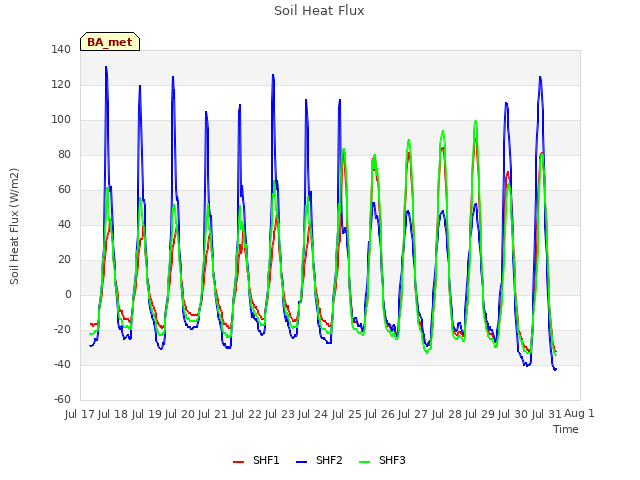Click the Soil Heat Flux (W/m2) axis title
640x480 pixels.
[x=14, y=226]
